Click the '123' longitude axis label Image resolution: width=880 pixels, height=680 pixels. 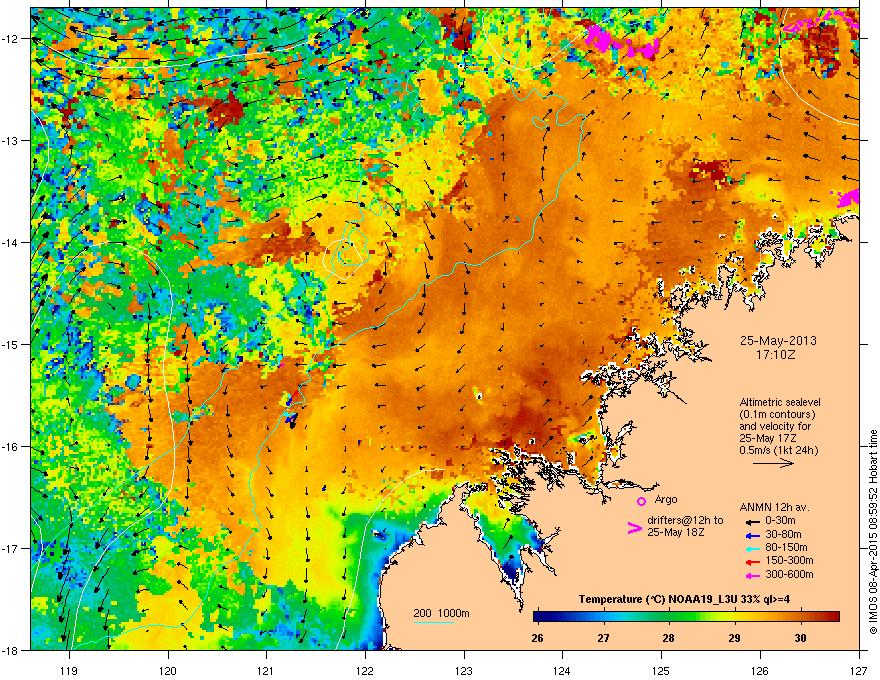pos(464,671)
